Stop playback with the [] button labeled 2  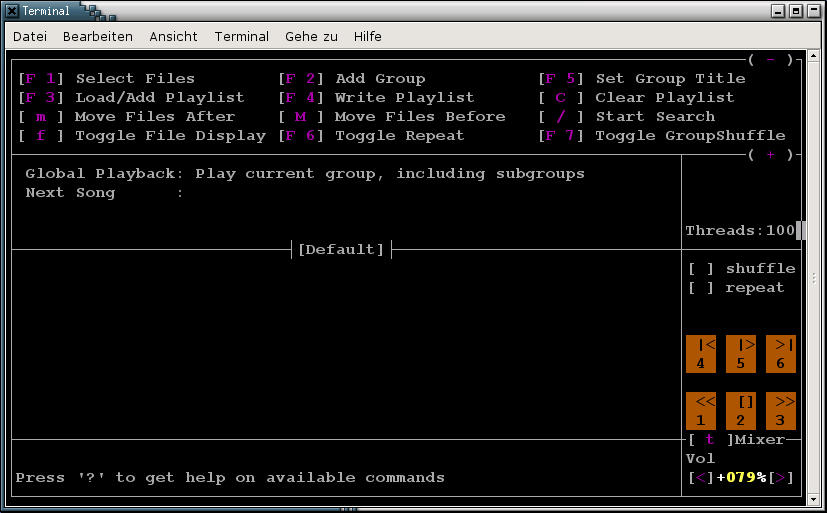click(741, 411)
